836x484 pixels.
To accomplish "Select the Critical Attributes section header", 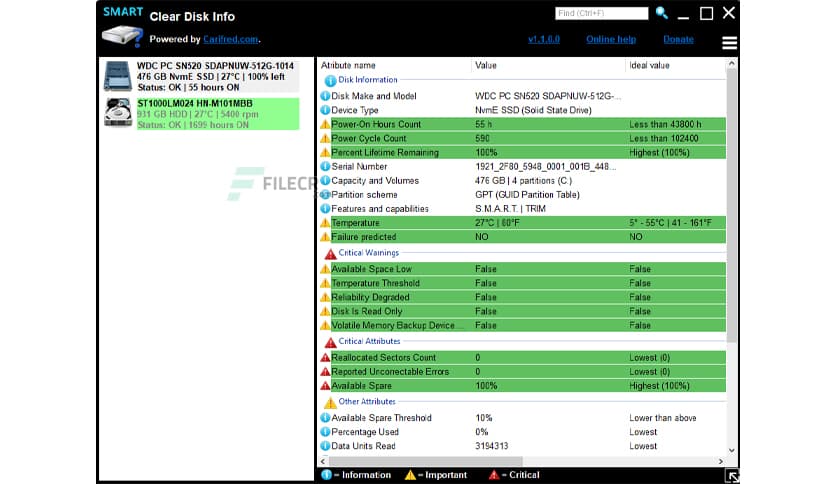I will click(x=369, y=341).
